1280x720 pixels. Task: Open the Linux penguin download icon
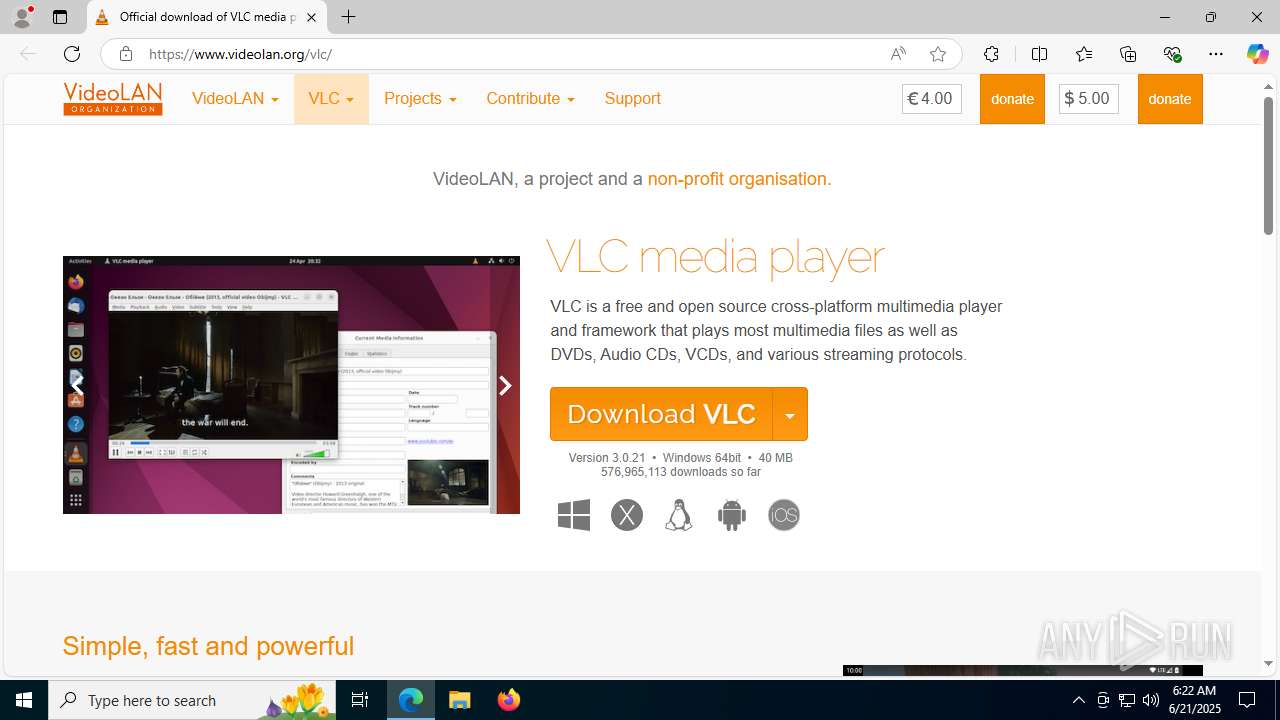679,515
